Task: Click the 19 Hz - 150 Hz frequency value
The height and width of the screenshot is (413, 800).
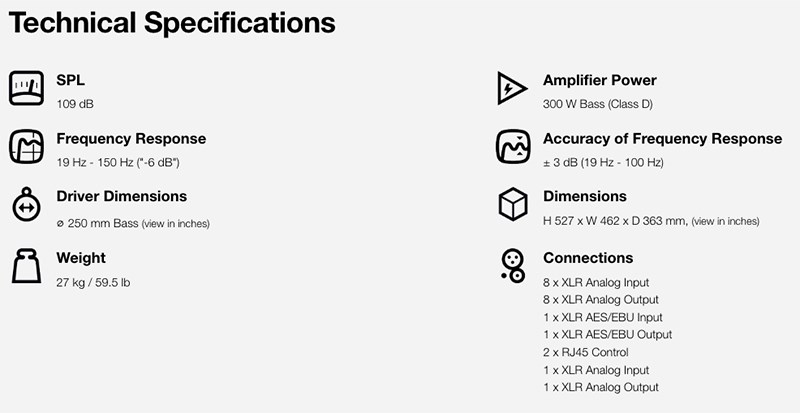Action: 118,163
